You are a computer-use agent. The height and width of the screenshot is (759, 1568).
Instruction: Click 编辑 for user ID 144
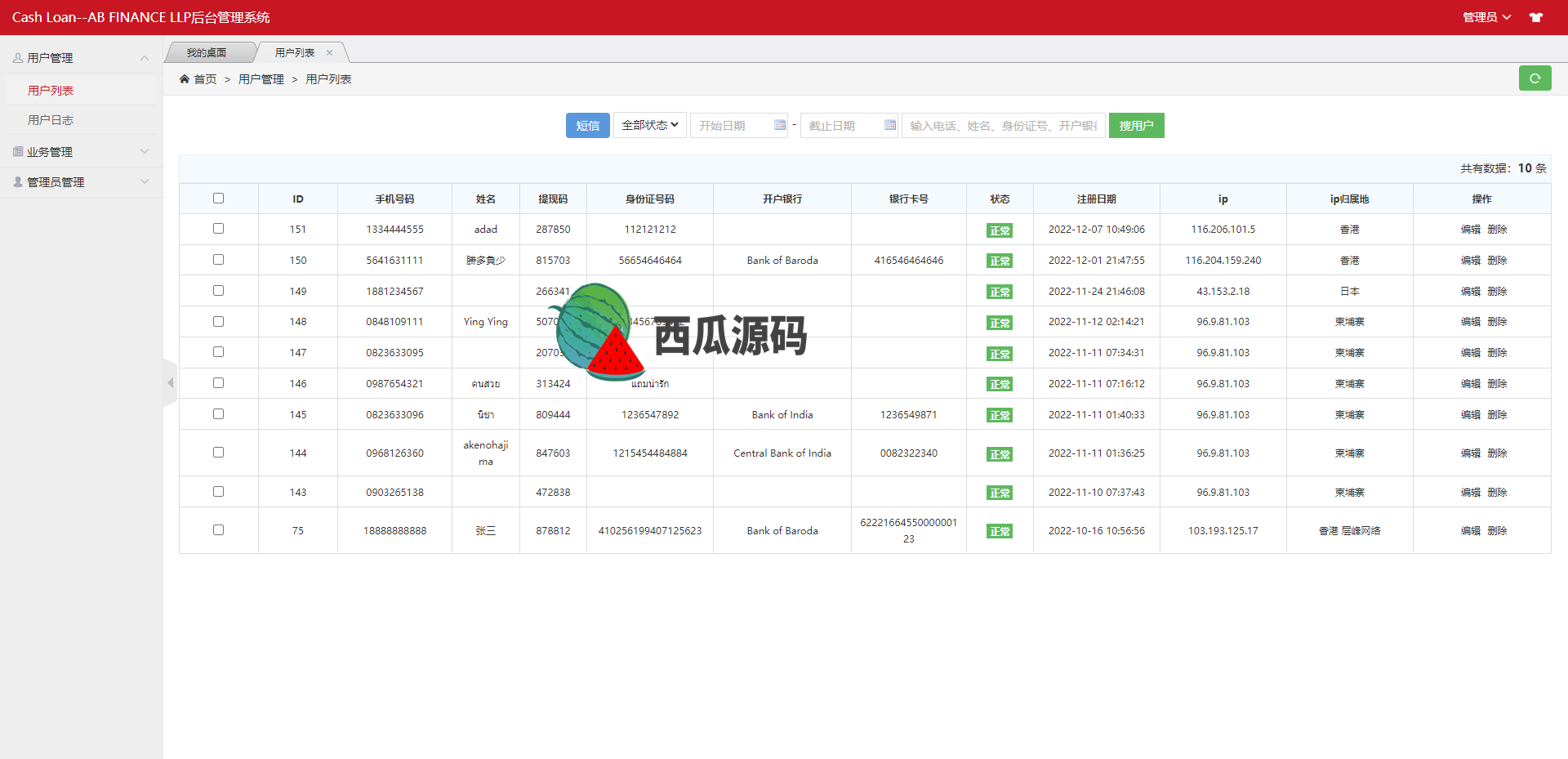[1471, 453]
